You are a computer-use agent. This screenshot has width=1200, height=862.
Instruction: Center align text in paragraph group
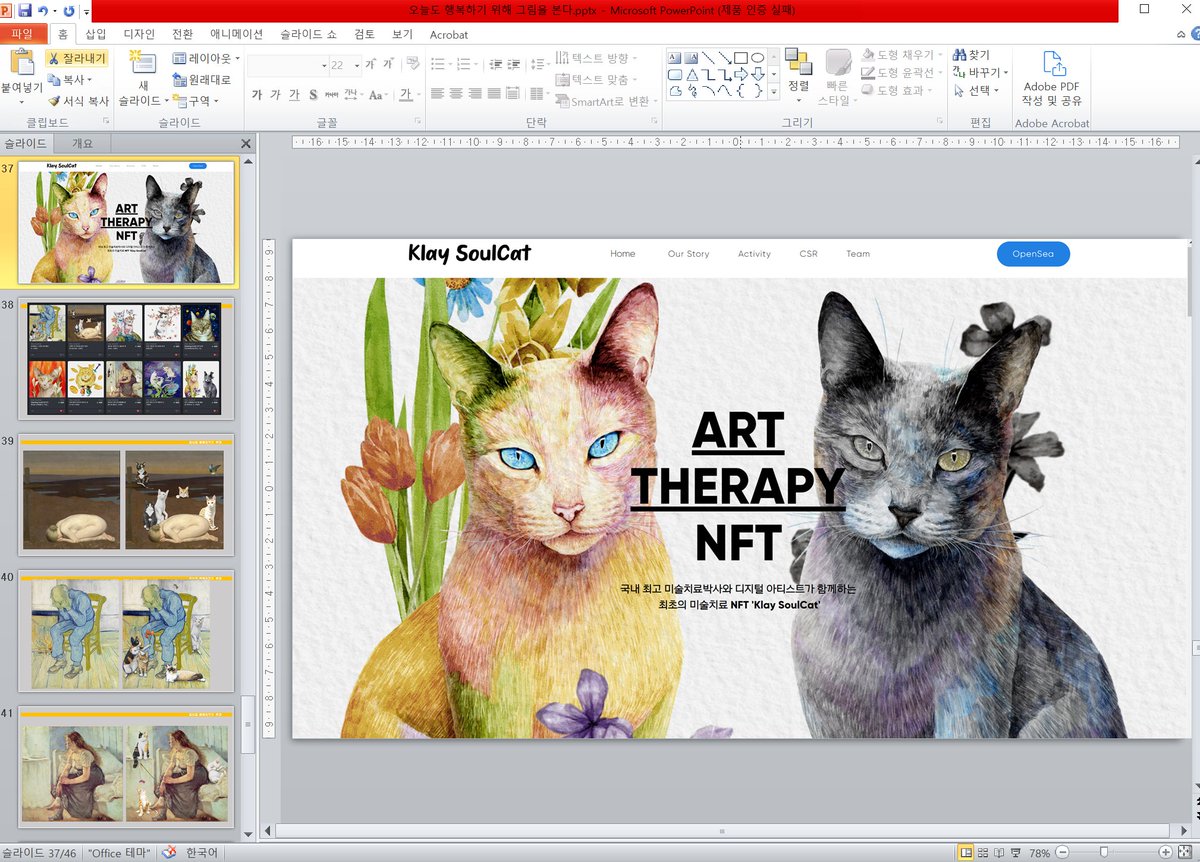tap(457, 95)
